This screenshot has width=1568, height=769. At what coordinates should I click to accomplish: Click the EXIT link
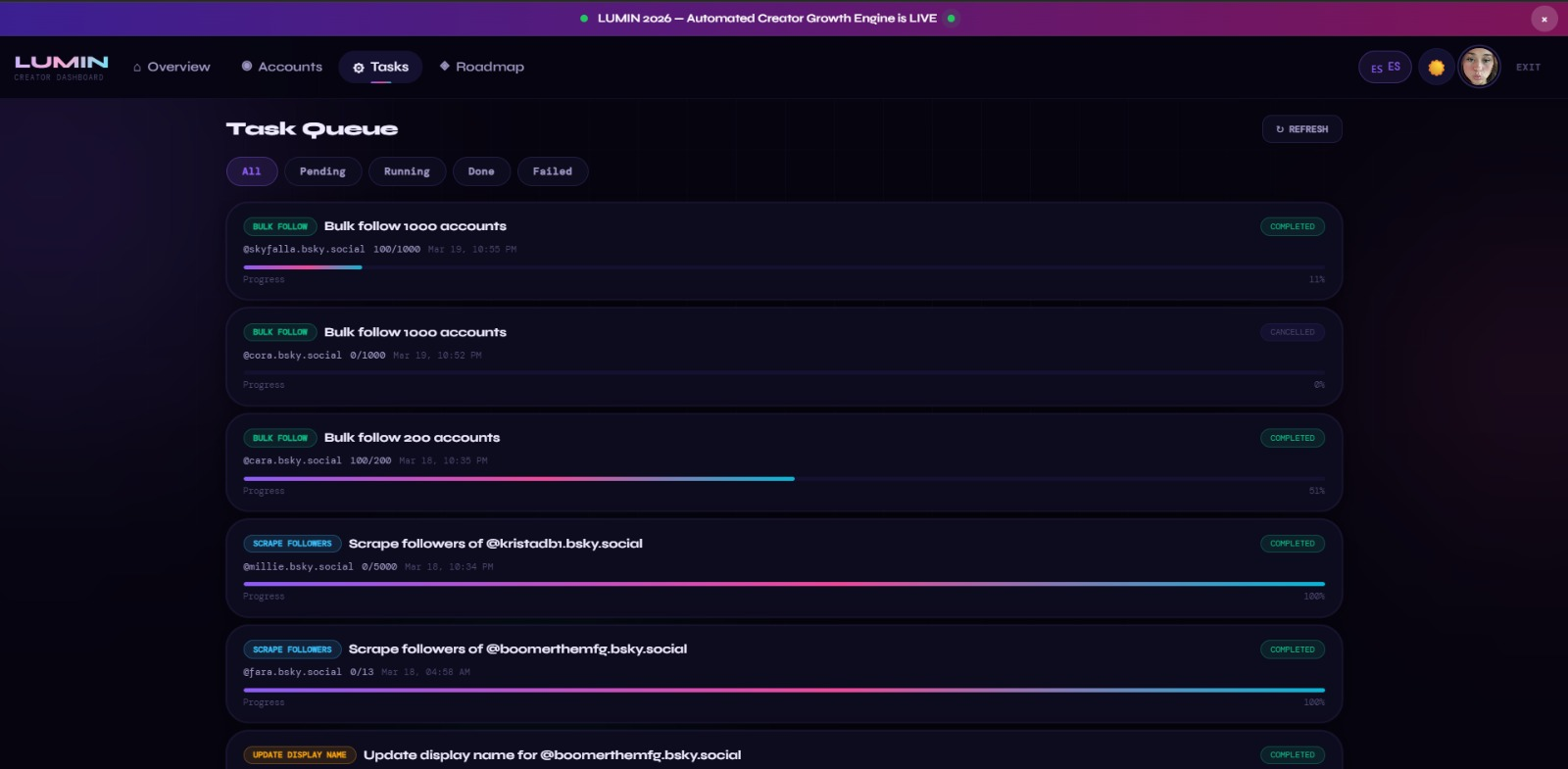(1528, 68)
